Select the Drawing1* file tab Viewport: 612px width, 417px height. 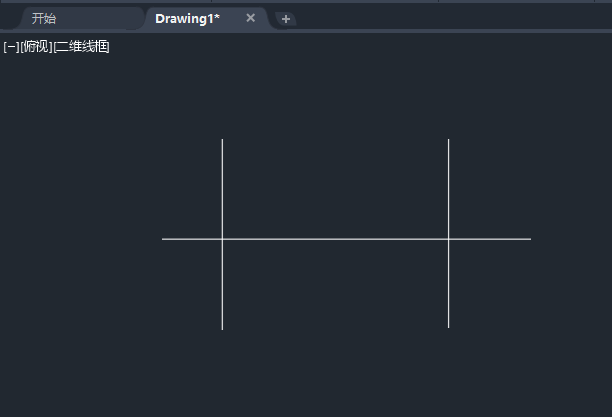pyautogui.click(x=187, y=18)
